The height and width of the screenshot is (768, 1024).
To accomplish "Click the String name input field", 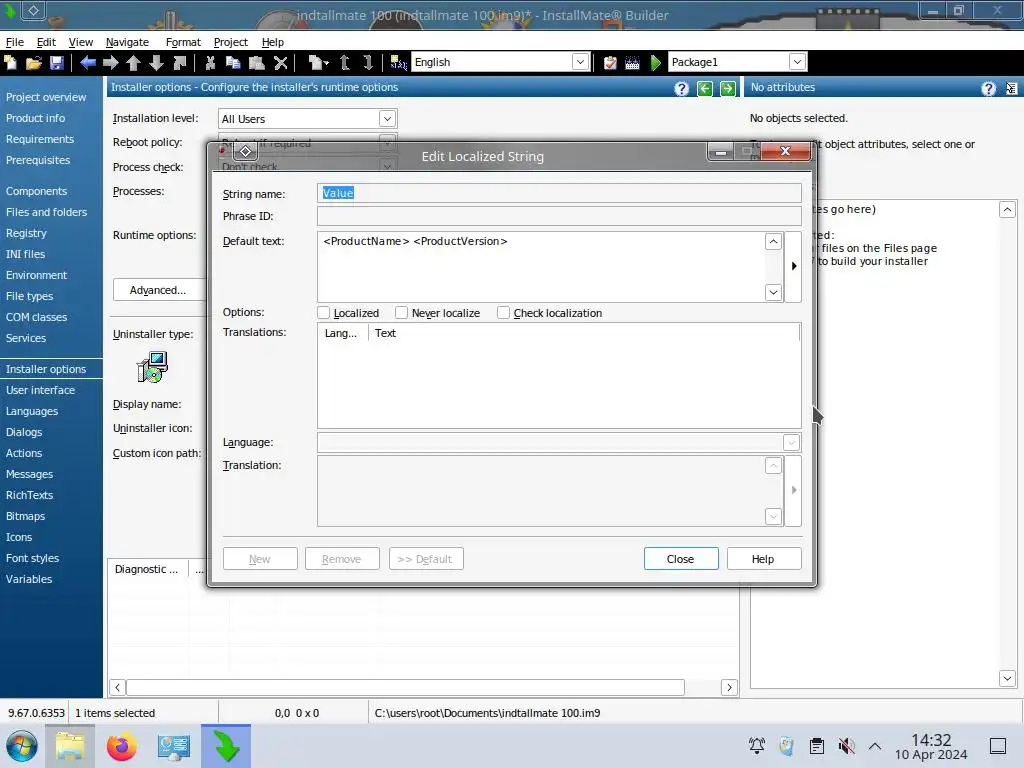I will pos(559,193).
